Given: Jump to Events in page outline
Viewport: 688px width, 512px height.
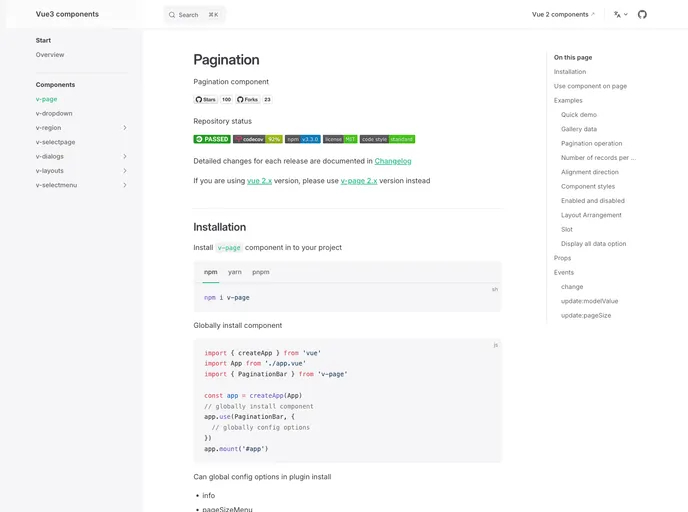Looking at the screenshot, I should (x=563, y=272).
